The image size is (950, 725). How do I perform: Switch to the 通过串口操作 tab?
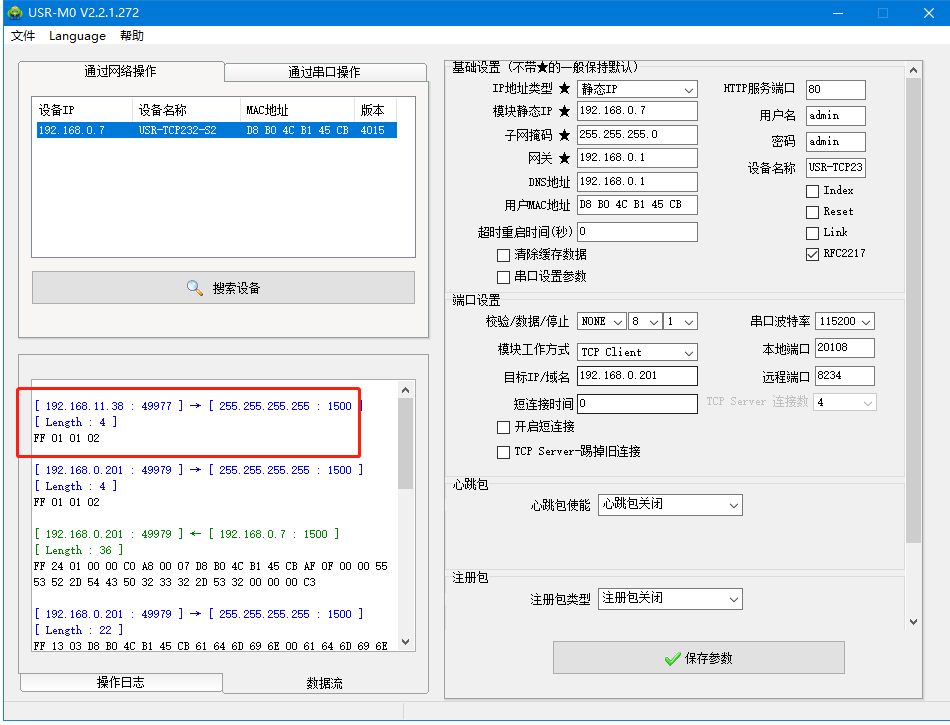point(324,72)
